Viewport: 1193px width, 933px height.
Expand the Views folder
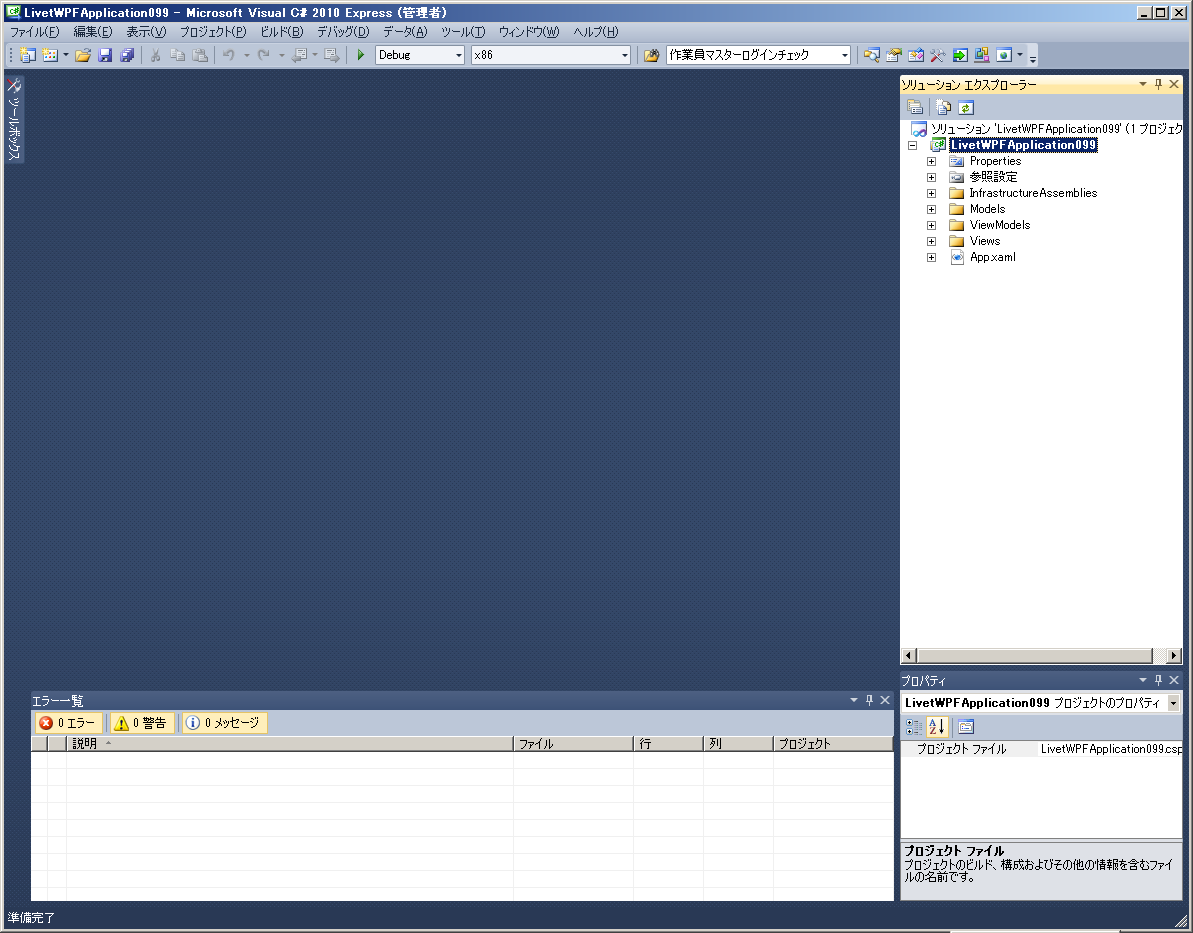931,241
